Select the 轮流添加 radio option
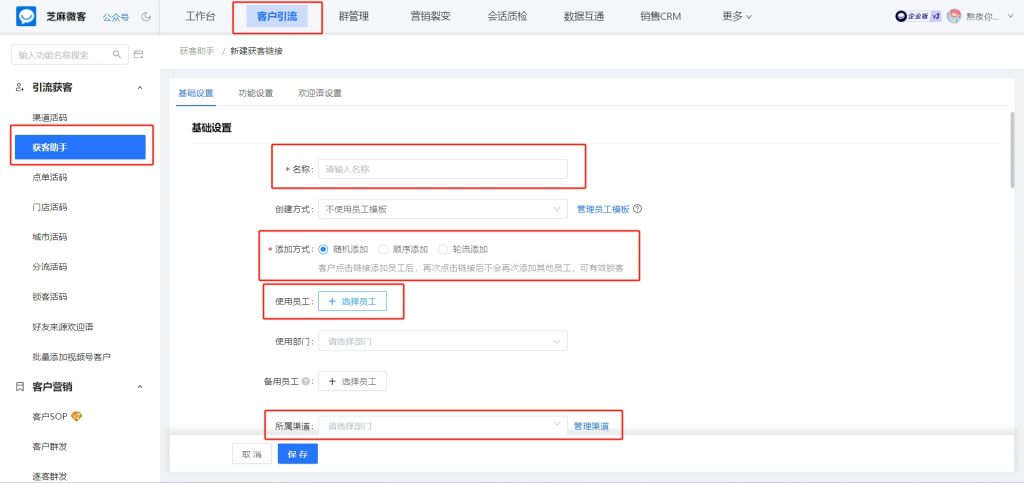Viewport: 1024px width, 483px height. (x=443, y=249)
